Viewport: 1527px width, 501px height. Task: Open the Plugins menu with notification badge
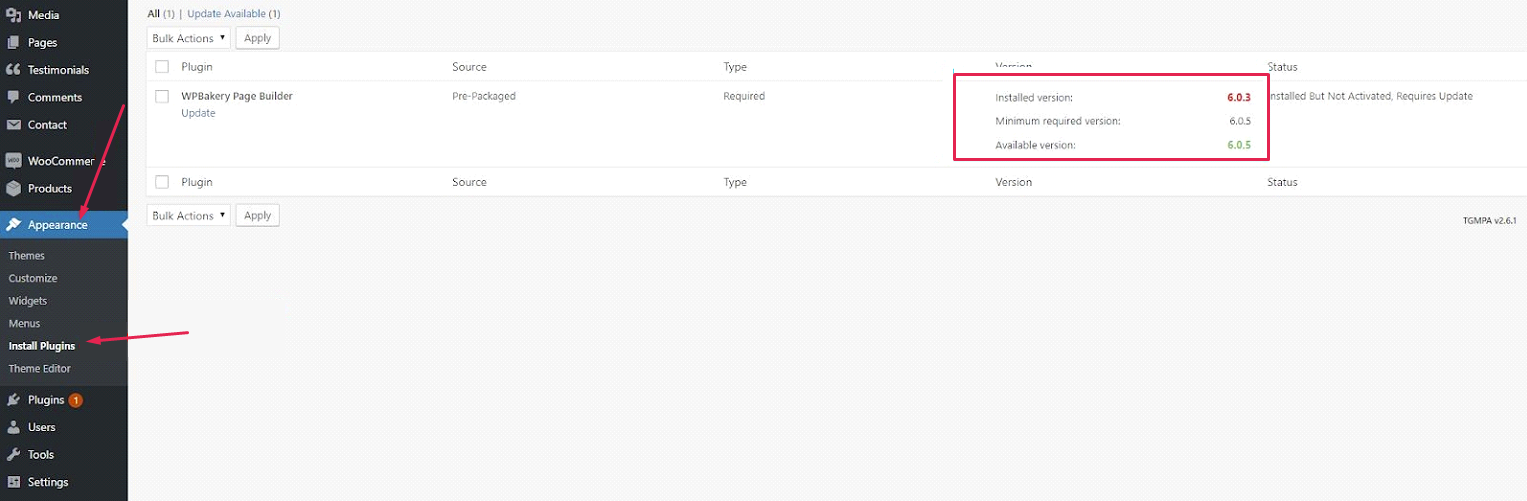coord(46,400)
